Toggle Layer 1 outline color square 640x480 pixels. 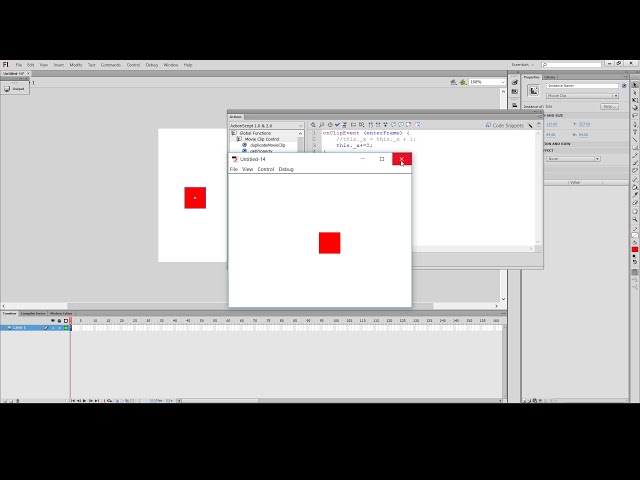point(66,328)
